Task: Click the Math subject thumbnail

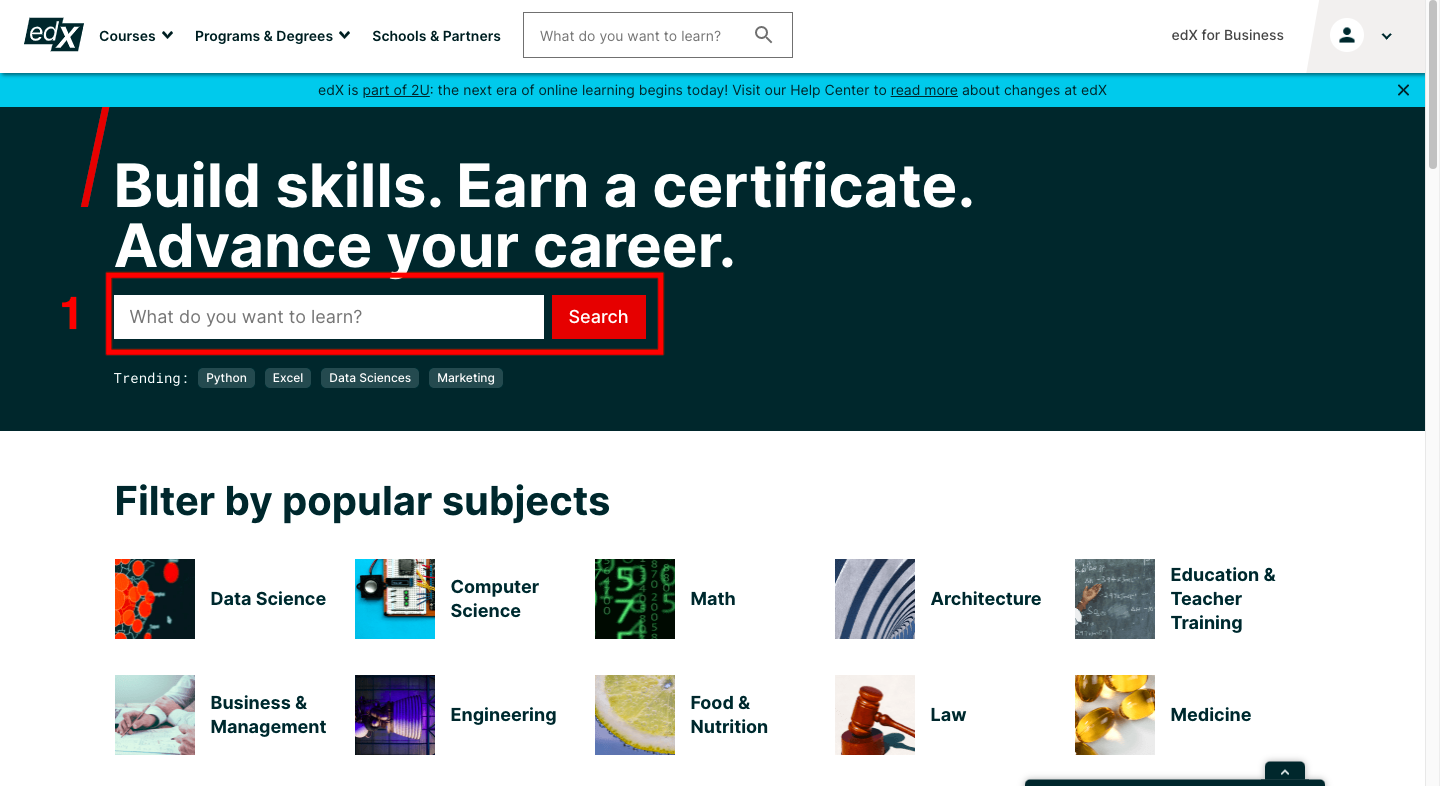Action: point(635,599)
